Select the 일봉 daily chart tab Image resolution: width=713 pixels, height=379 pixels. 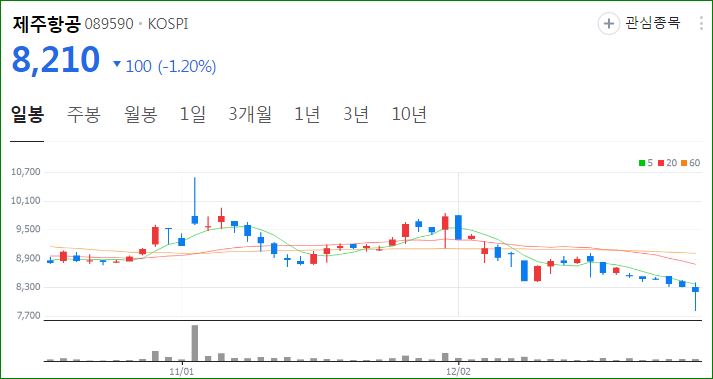pos(27,115)
